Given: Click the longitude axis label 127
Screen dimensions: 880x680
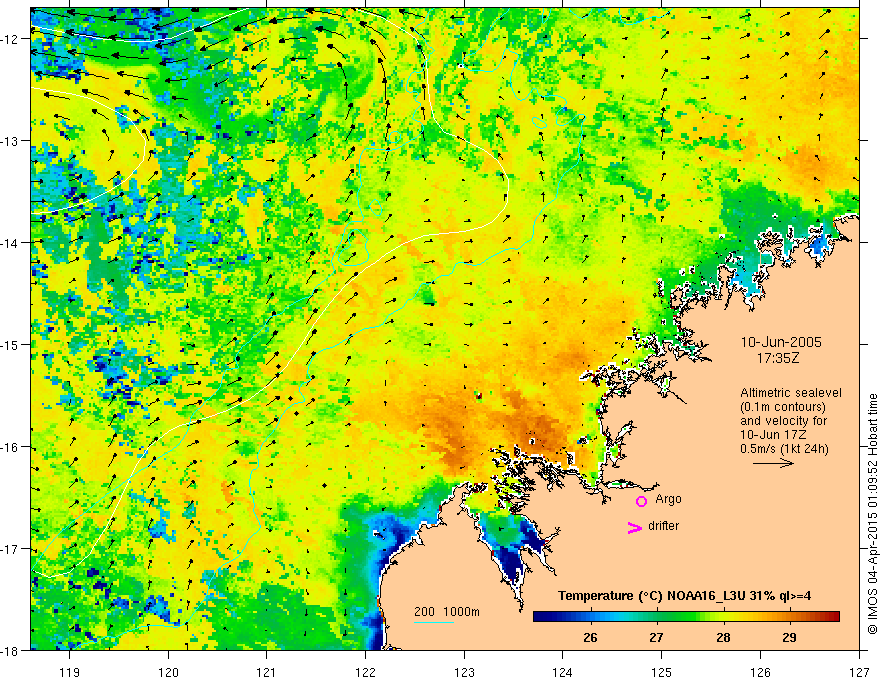Looking at the screenshot, I should (x=859, y=672).
